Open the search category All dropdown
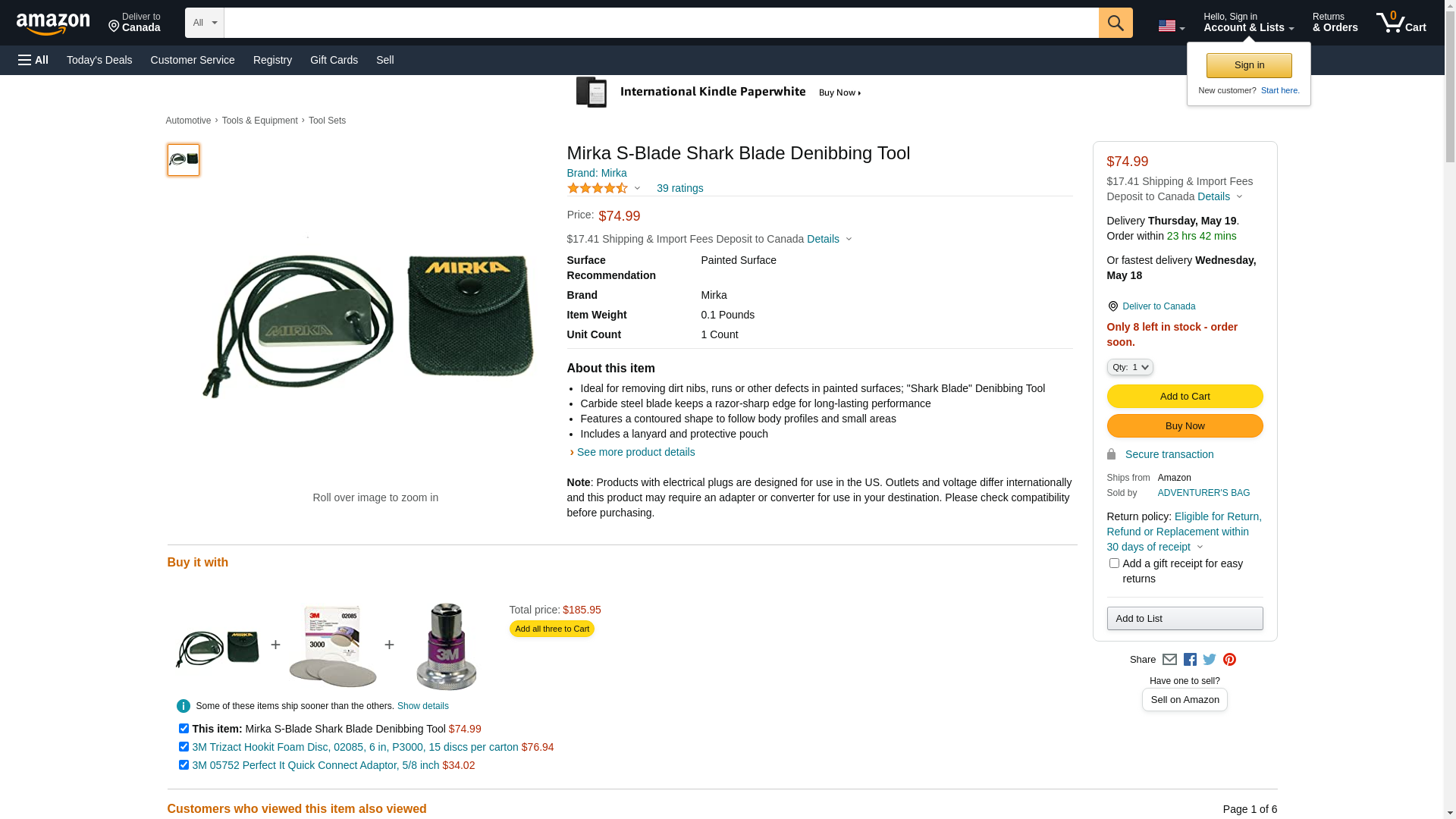 [205, 23]
